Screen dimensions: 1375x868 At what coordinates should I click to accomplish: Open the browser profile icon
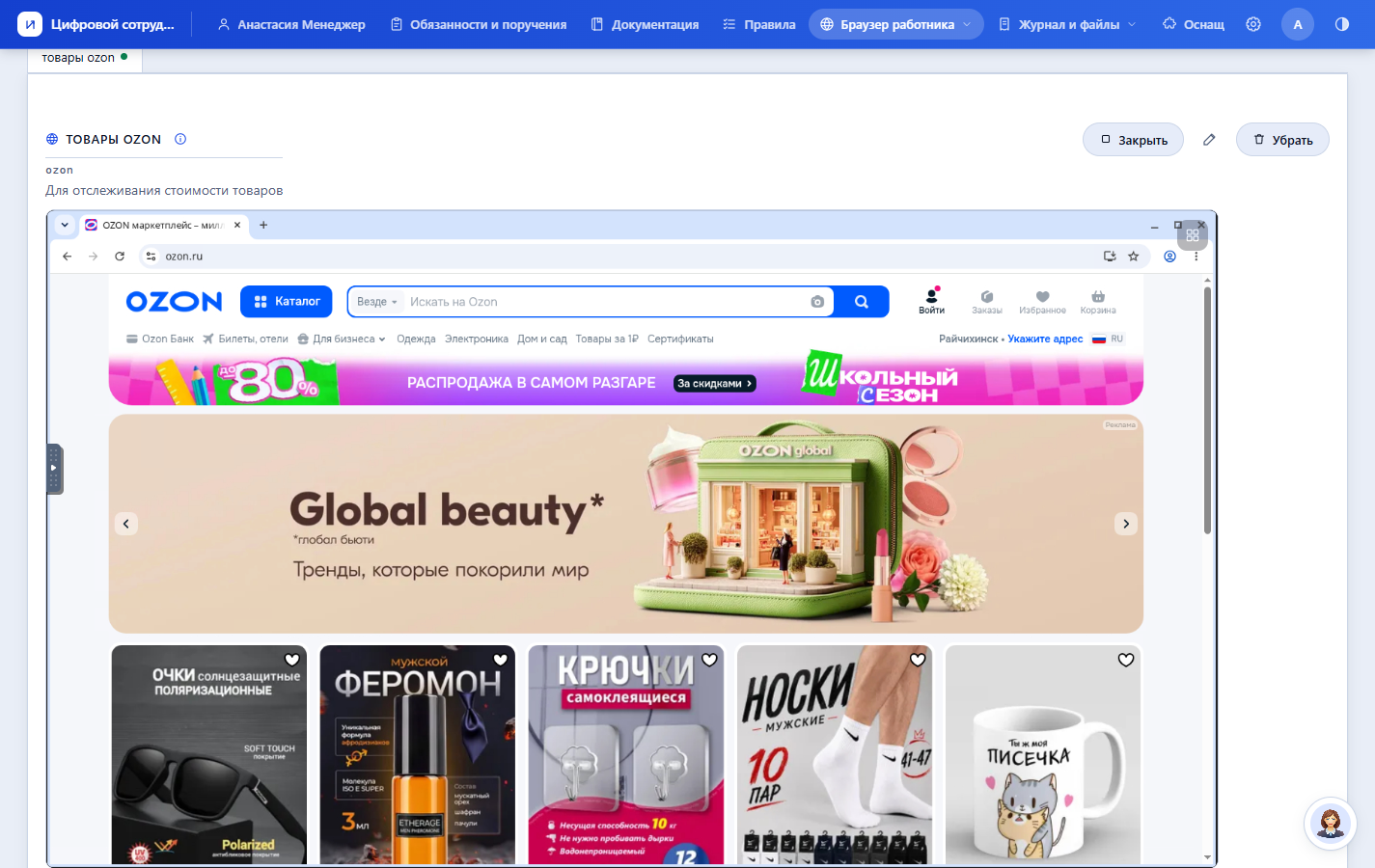tap(1169, 257)
